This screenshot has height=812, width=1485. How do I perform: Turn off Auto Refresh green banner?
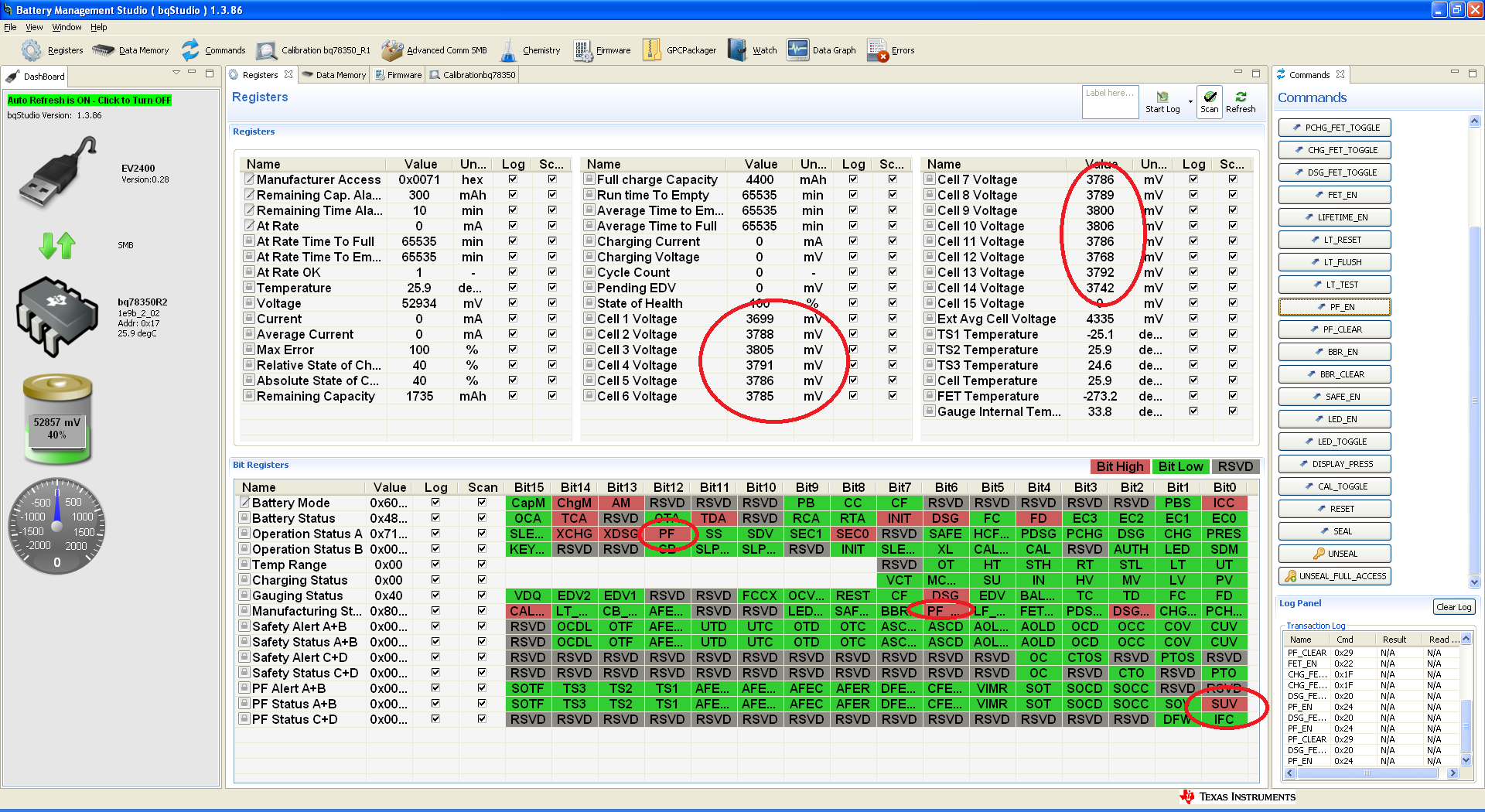(x=89, y=101)
